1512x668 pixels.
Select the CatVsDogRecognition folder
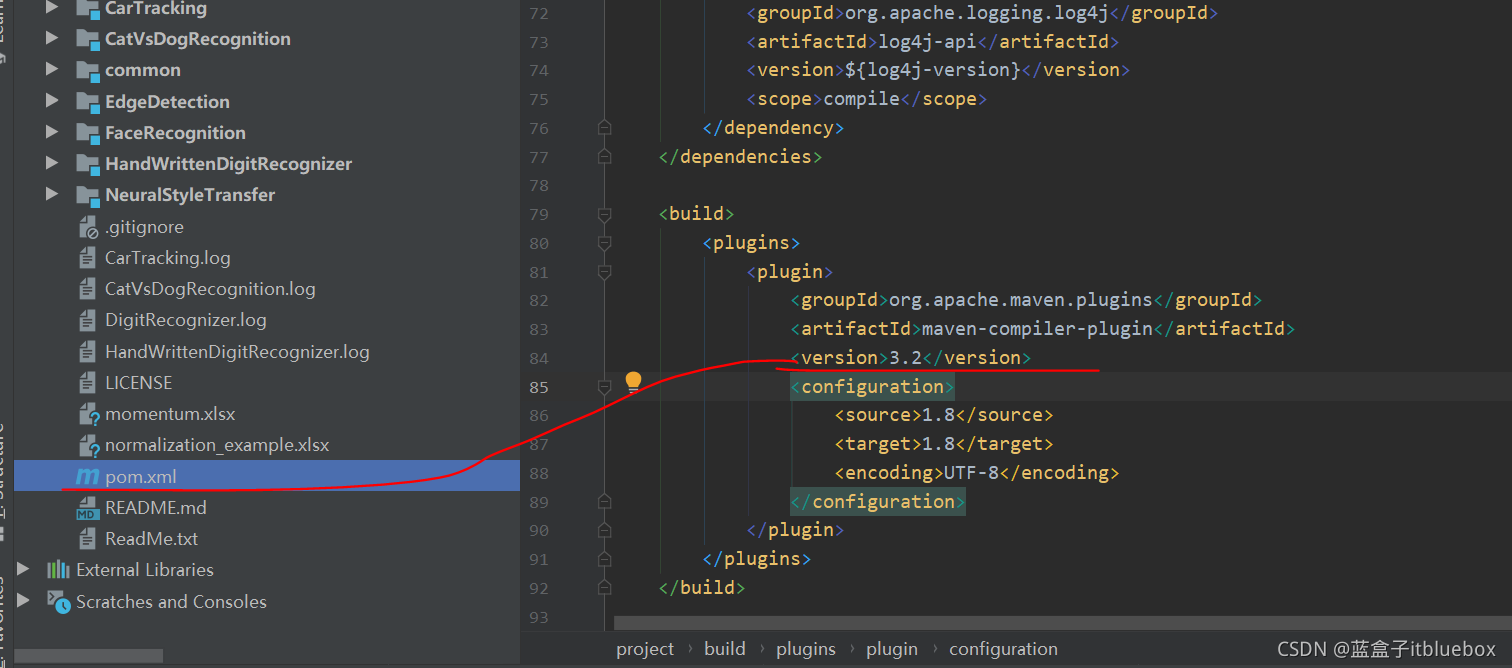tap(198, 39)
